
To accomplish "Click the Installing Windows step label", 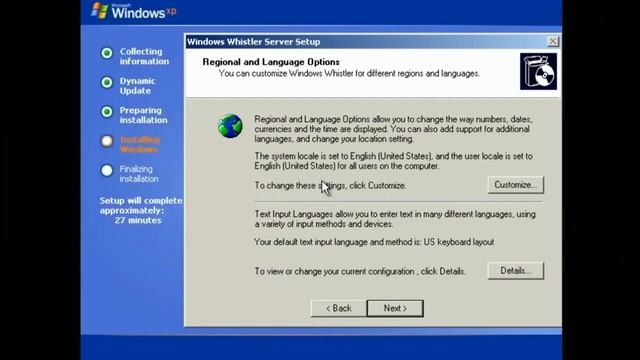I will [x=140, y=144].
